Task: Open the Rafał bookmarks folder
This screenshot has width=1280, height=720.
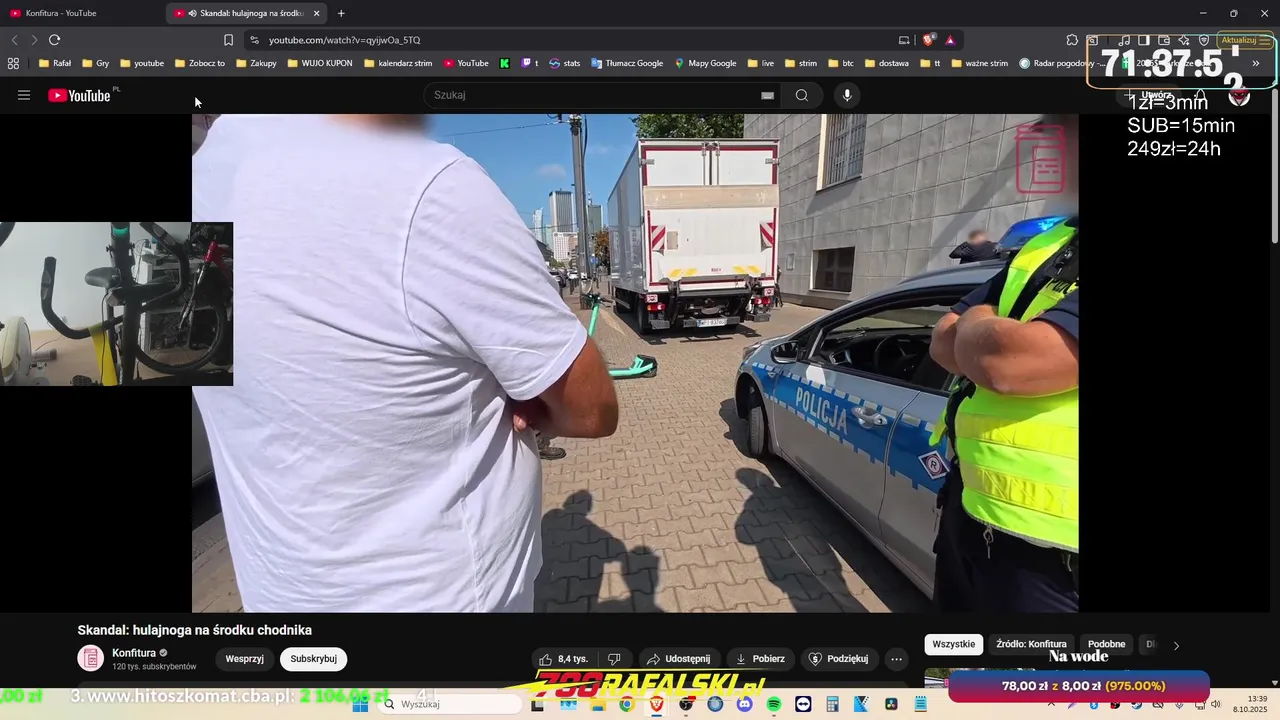Action: pos(54,63)
